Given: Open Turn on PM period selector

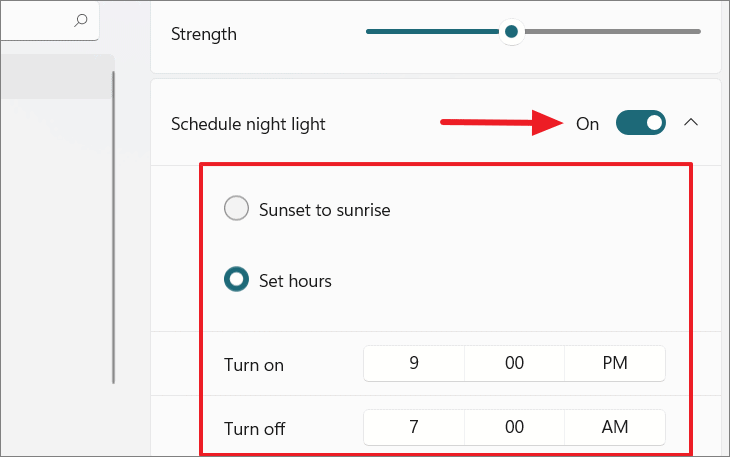Looking at the screenshot, I should [615, 363].
